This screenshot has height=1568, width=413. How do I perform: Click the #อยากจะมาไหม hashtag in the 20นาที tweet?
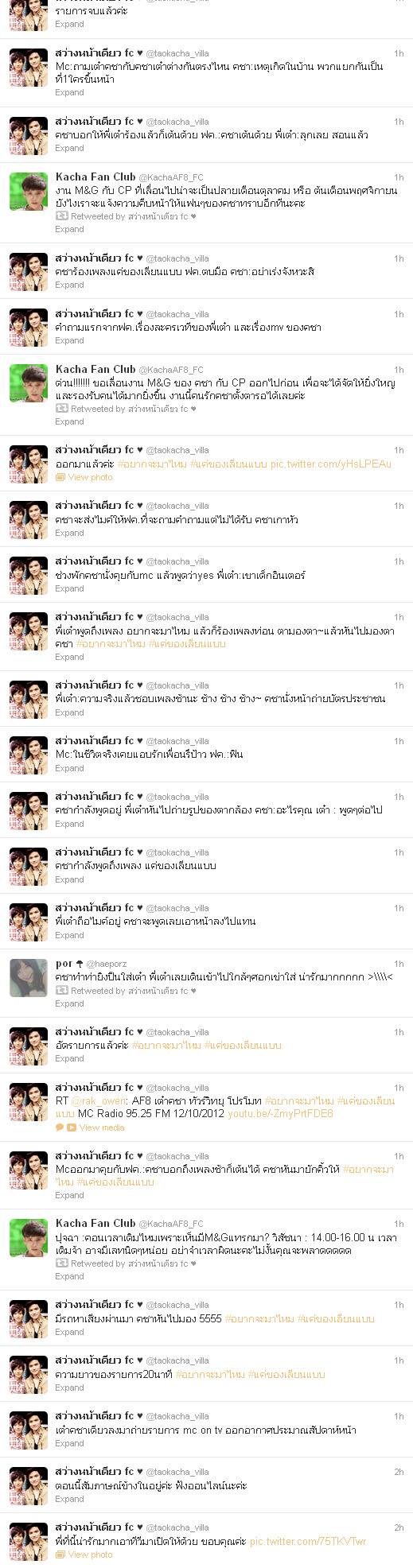point(210,1374)
